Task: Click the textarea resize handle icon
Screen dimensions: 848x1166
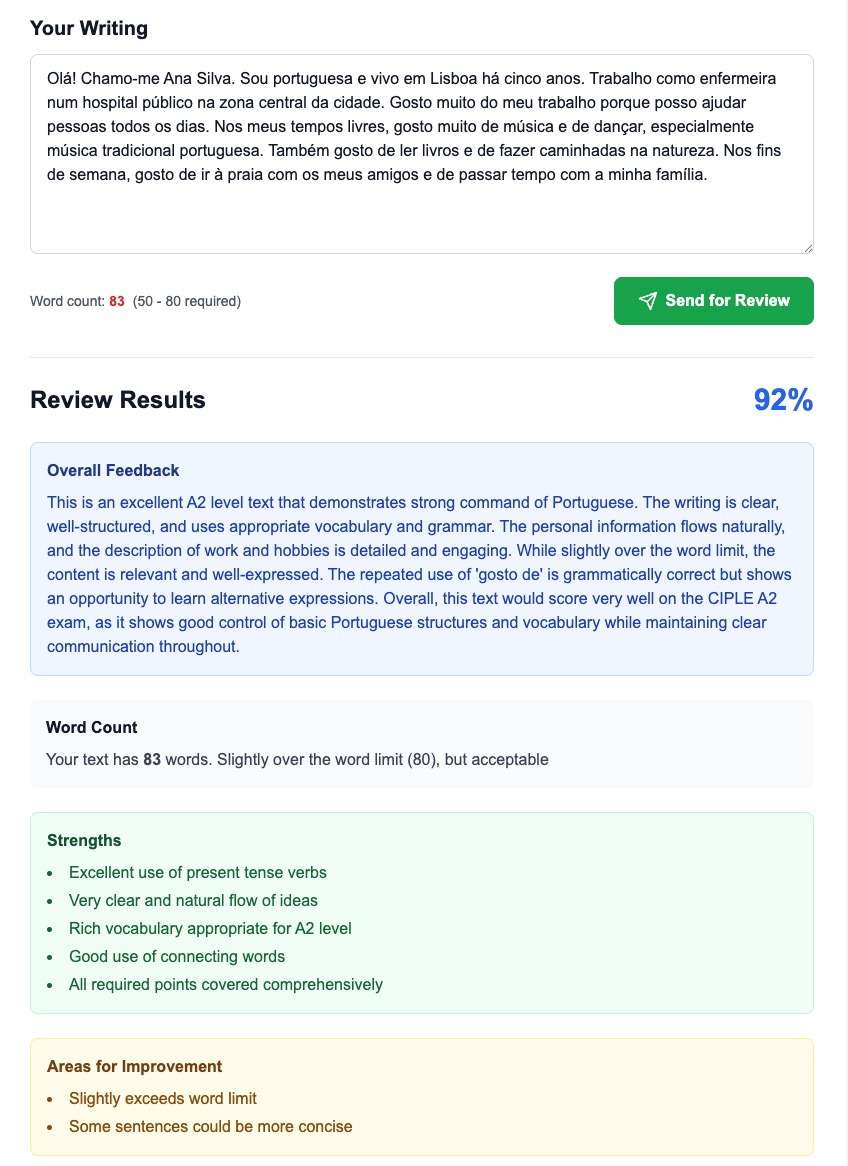Action: pyautogui.click(x=807, y=244)
